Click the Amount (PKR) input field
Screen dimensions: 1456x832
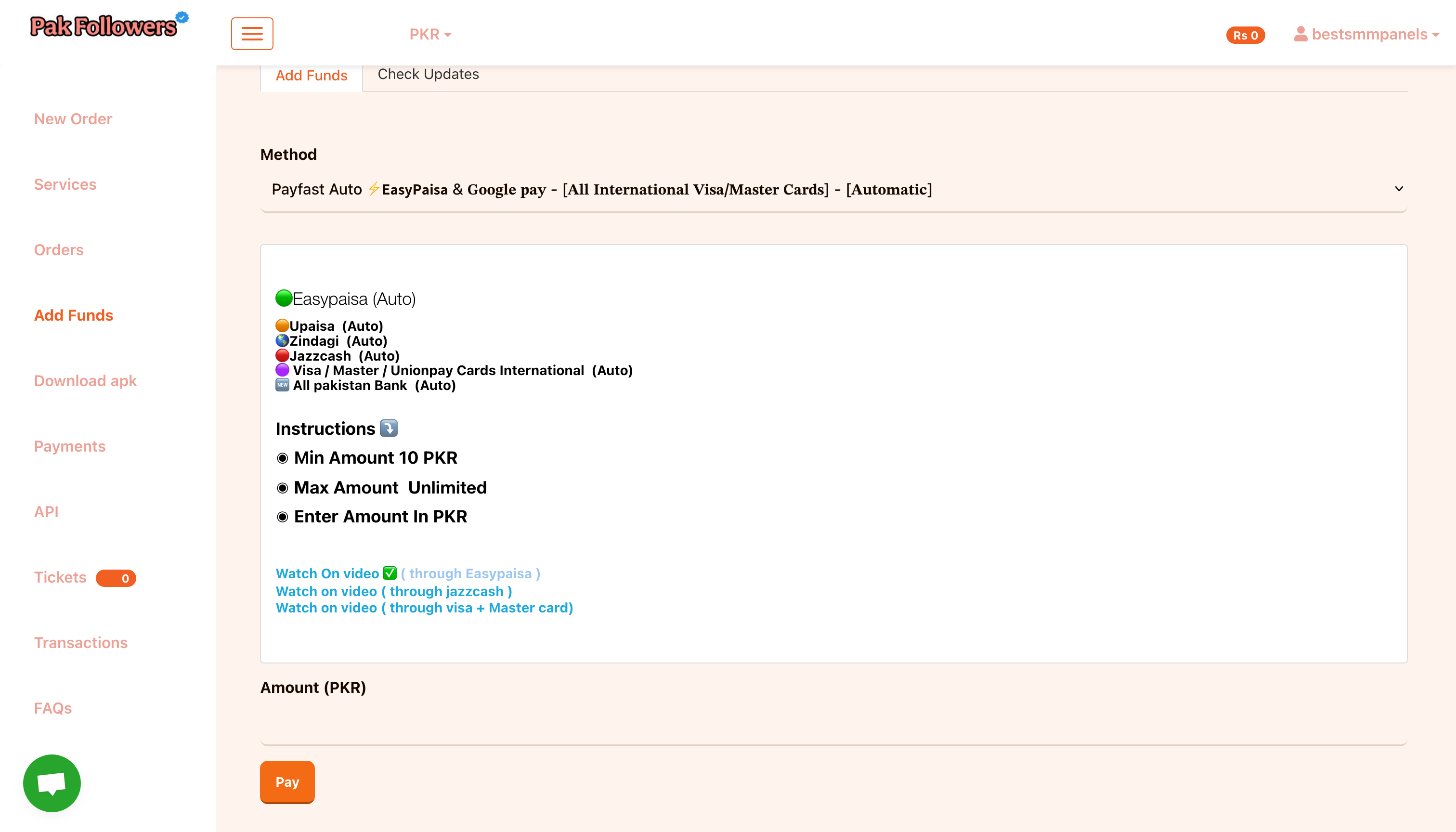tap(833, 725)
